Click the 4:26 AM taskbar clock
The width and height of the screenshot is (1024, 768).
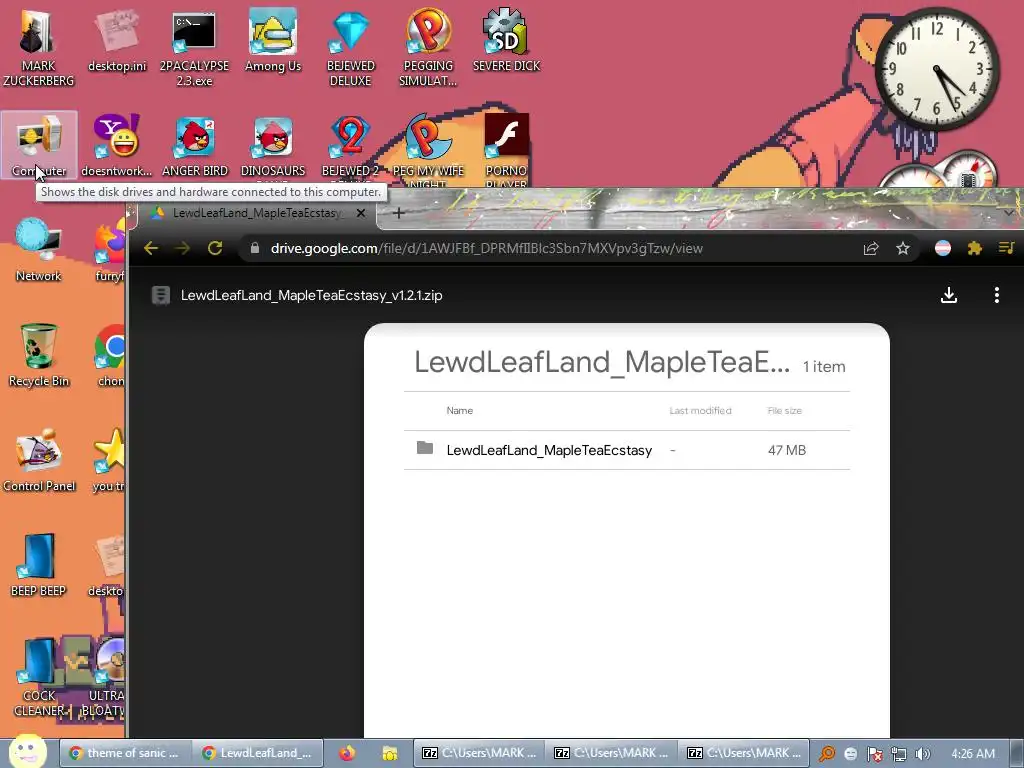pyautogui.click(x=973, y=753)
